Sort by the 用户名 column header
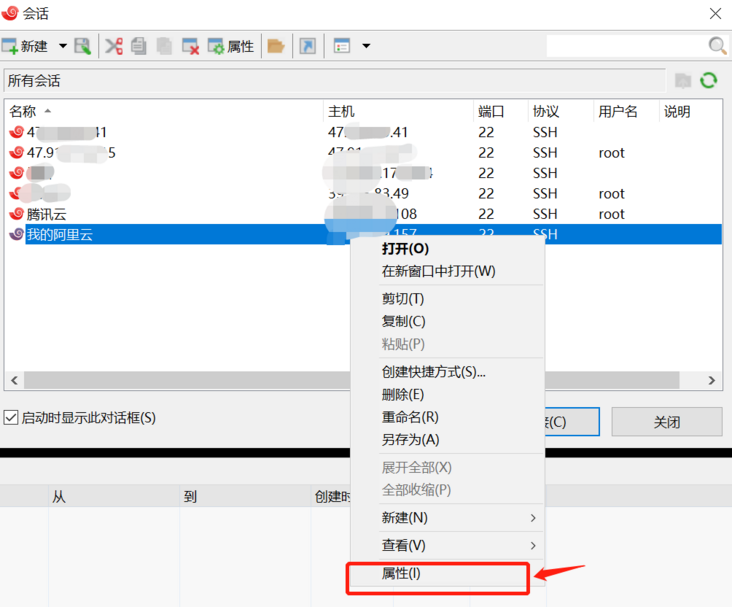Image resolution: width=732 pixels, height=607 pixels. coord(626,111)
